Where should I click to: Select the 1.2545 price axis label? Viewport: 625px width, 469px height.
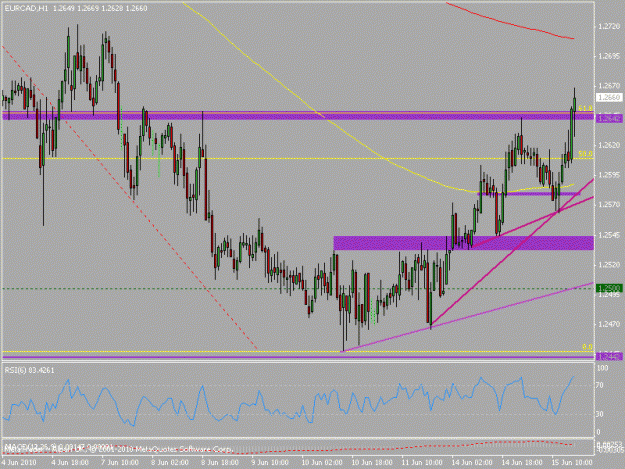(609, 235)
